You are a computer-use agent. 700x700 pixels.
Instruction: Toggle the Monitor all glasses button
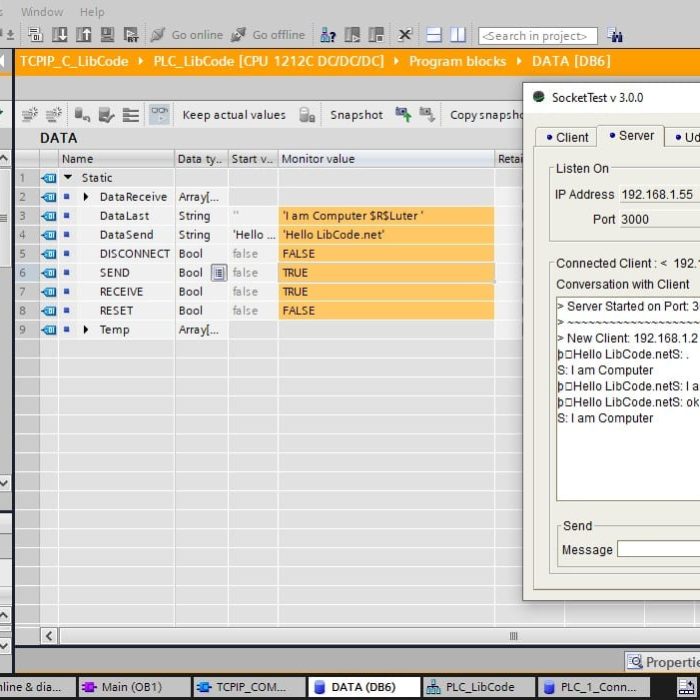[x=159, y=115]
